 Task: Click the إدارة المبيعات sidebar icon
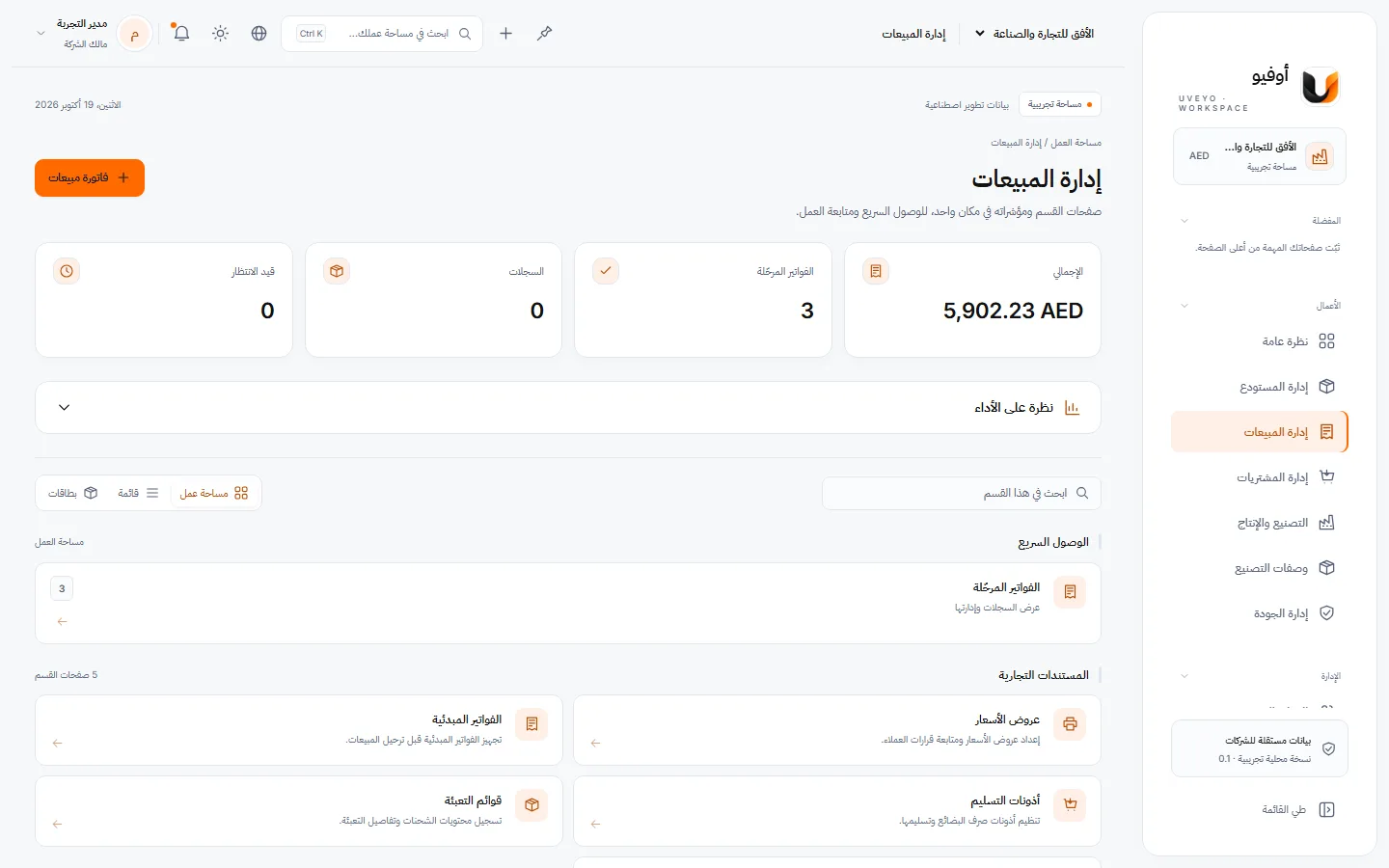[1327, 432]
